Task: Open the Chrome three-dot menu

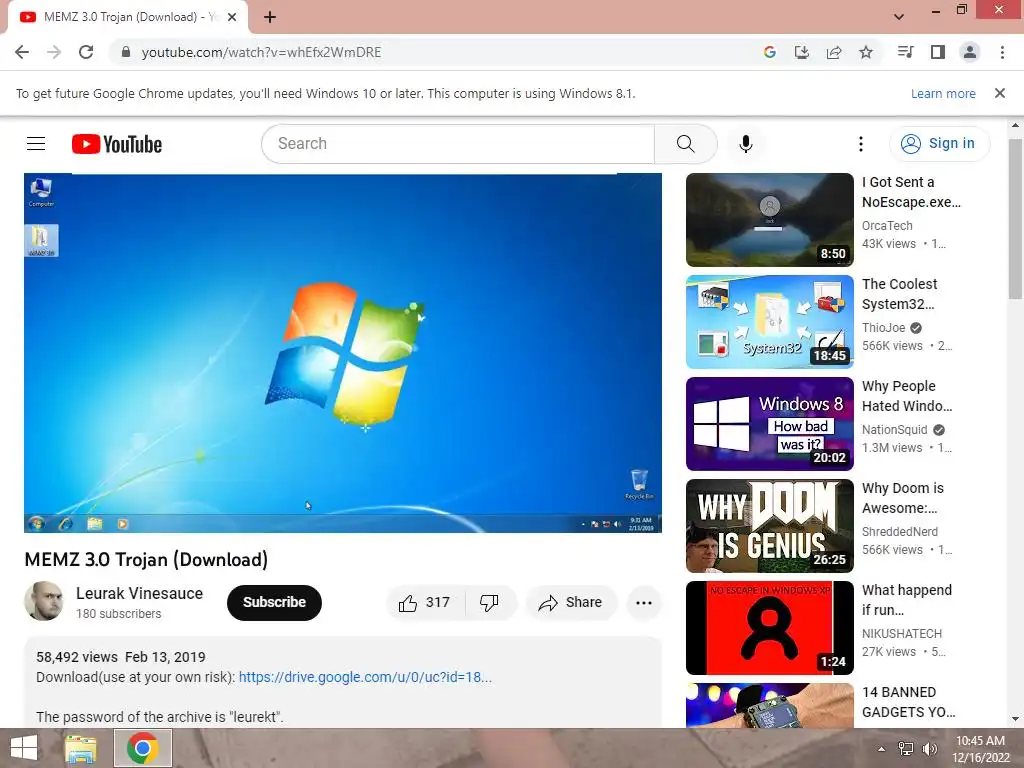Action: [1002, 52]
